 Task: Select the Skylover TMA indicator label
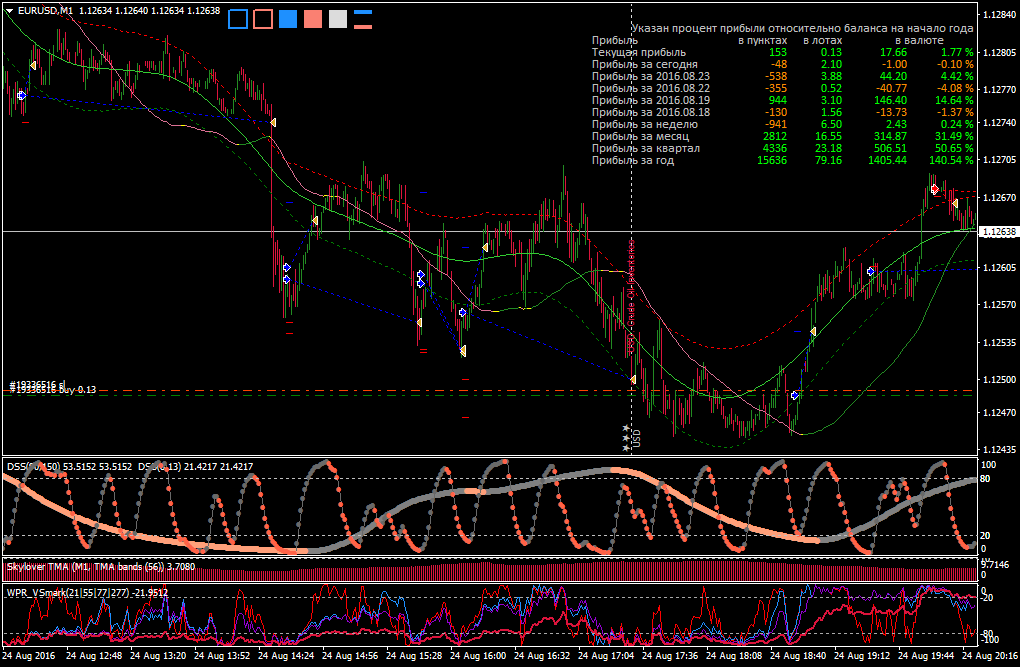100,567
